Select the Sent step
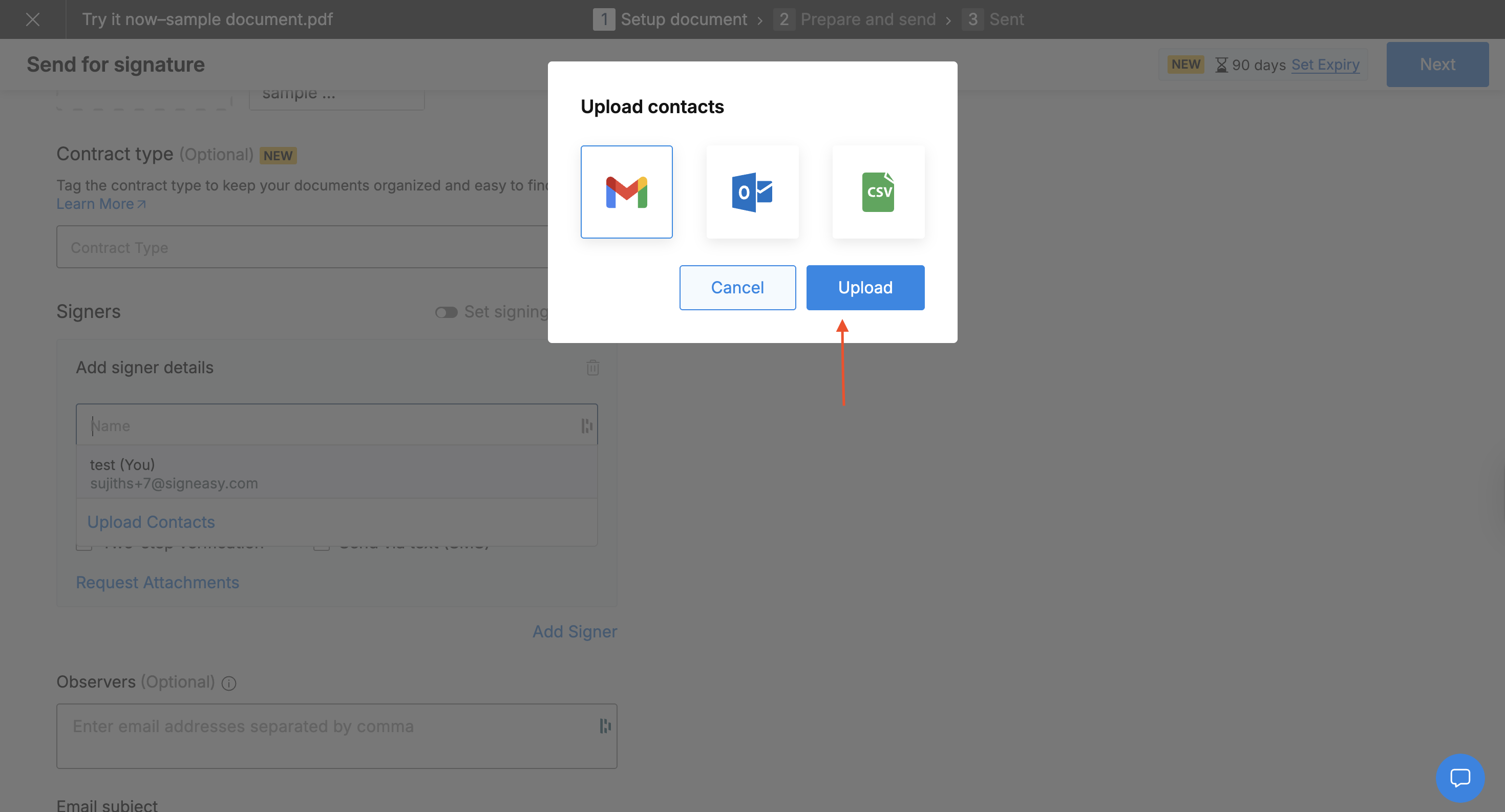The height and width of the screenshot is (812, 1505). pos(993,19)
